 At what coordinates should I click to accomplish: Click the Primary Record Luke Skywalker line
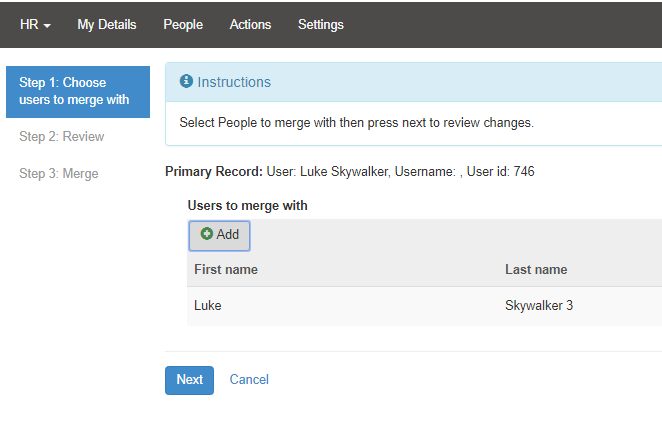coord(349,172)
